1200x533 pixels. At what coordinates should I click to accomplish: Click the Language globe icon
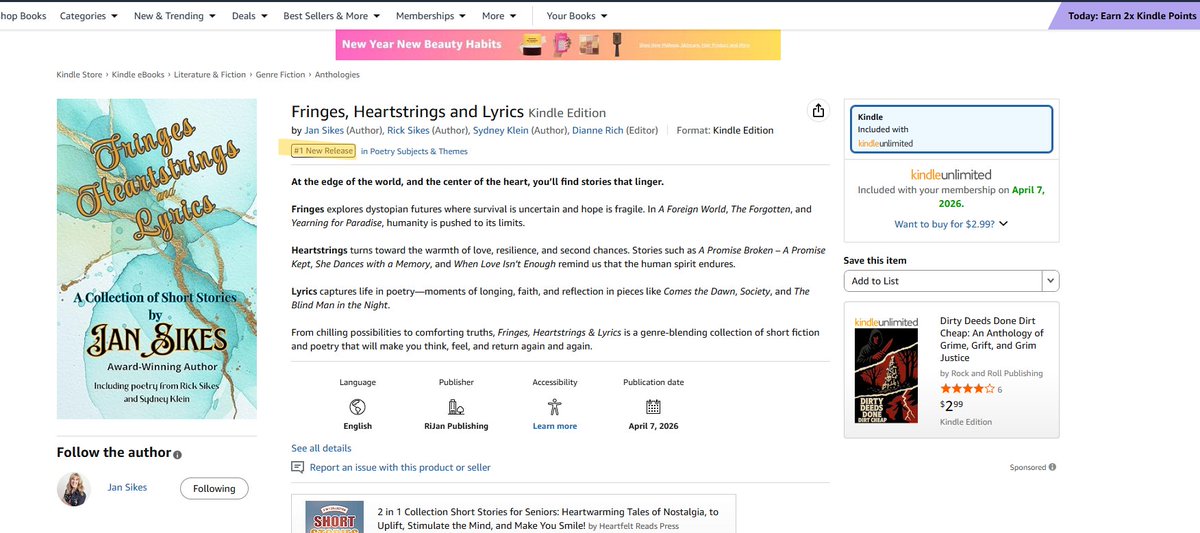(357, 407)
